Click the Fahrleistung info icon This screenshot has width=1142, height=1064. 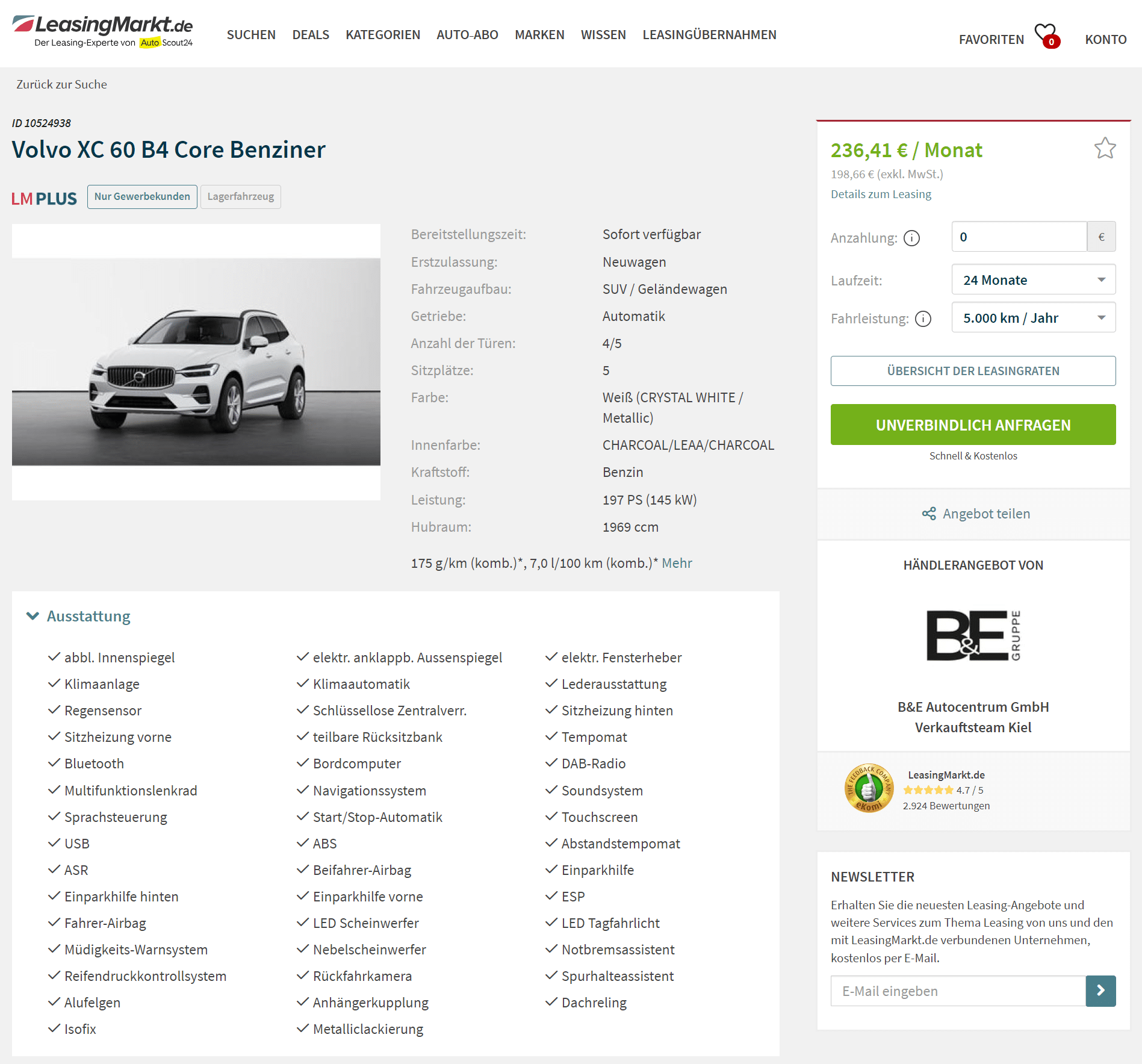click(x=923, y=319)
